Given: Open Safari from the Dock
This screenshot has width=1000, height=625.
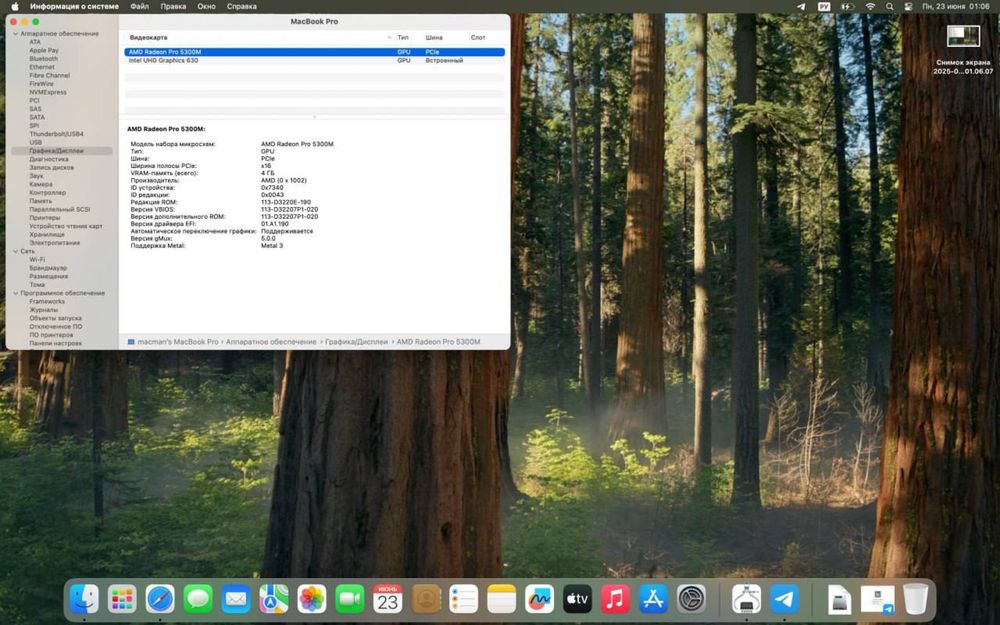Looking at the screenshot, I should [x=160, y=599].
